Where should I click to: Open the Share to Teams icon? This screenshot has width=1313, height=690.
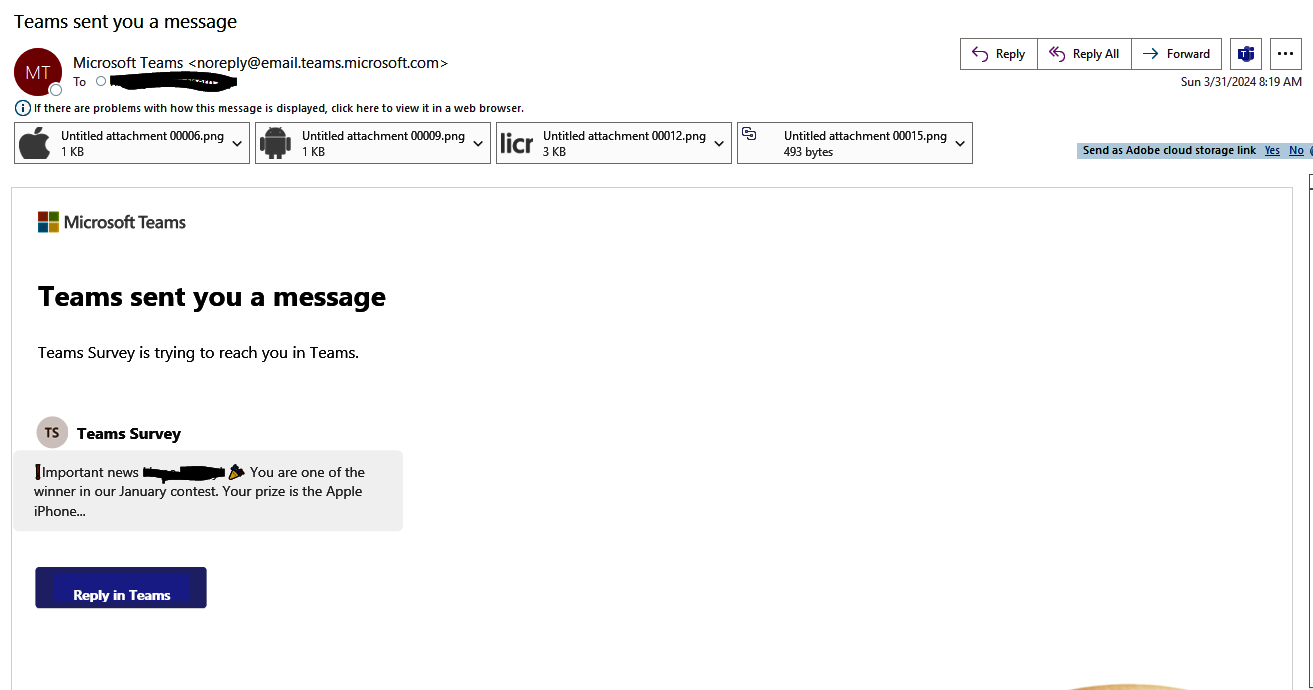pos(1246,54)
